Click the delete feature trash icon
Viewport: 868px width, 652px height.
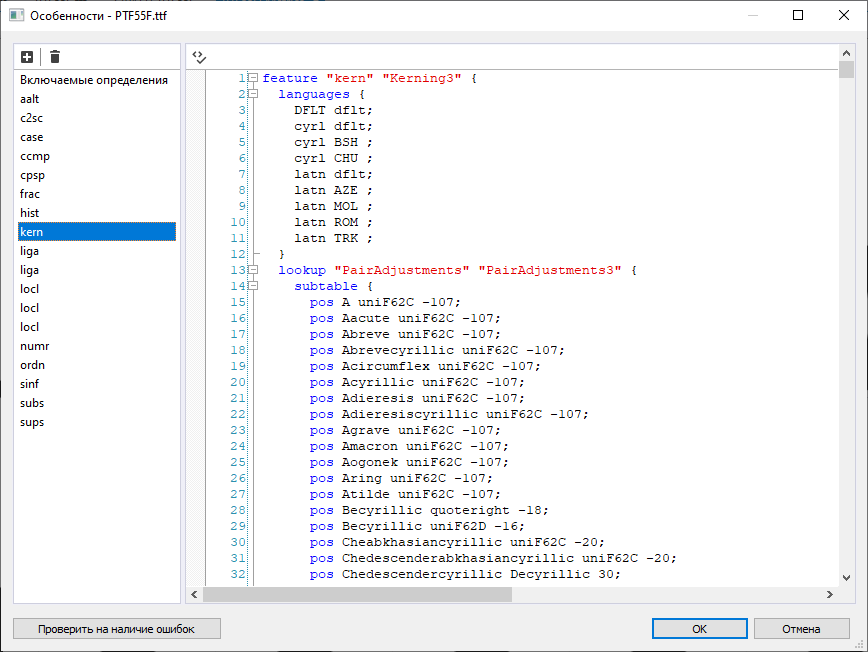55,56
